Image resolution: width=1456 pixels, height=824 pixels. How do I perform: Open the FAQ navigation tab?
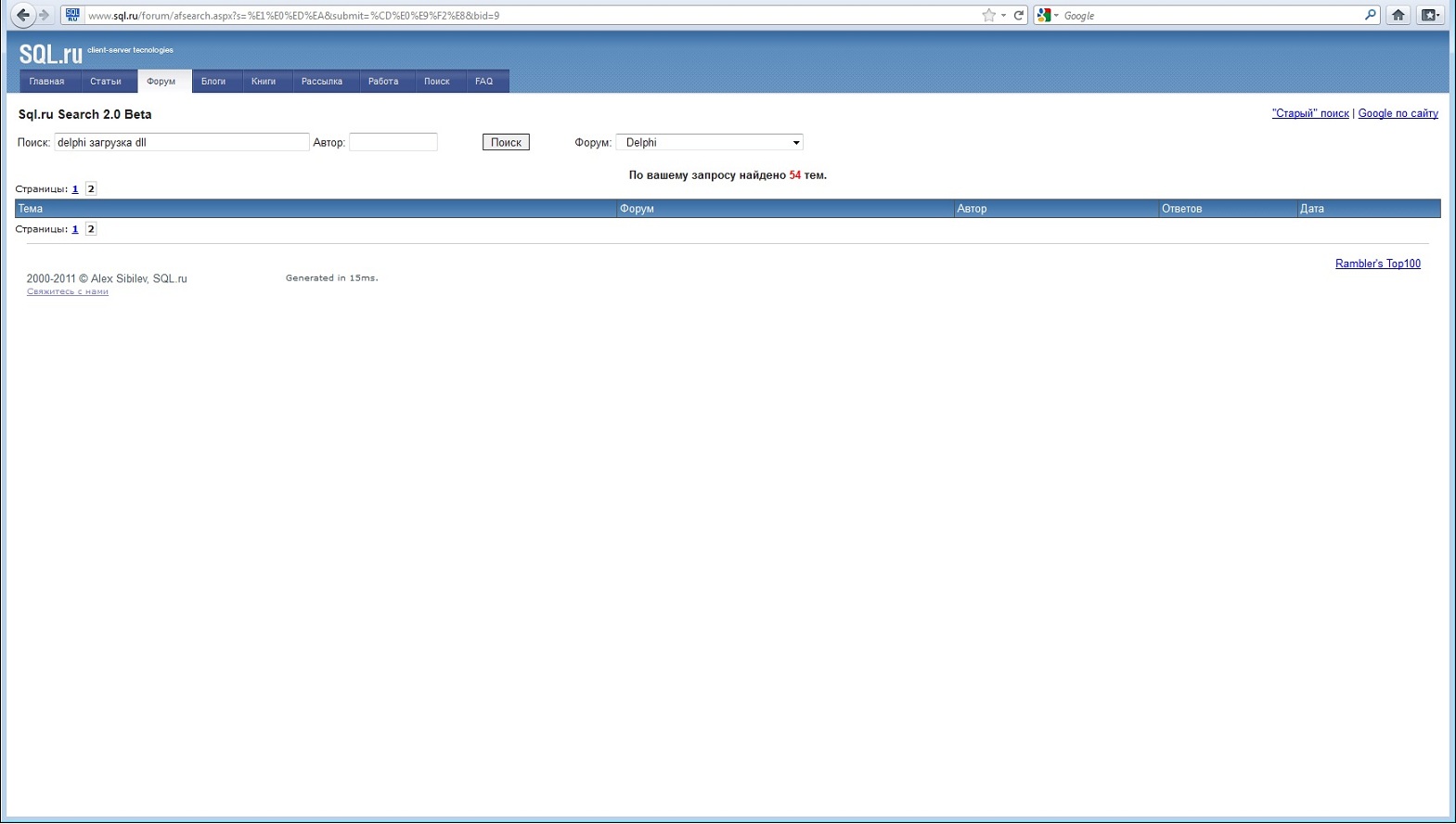pos(484,82)
